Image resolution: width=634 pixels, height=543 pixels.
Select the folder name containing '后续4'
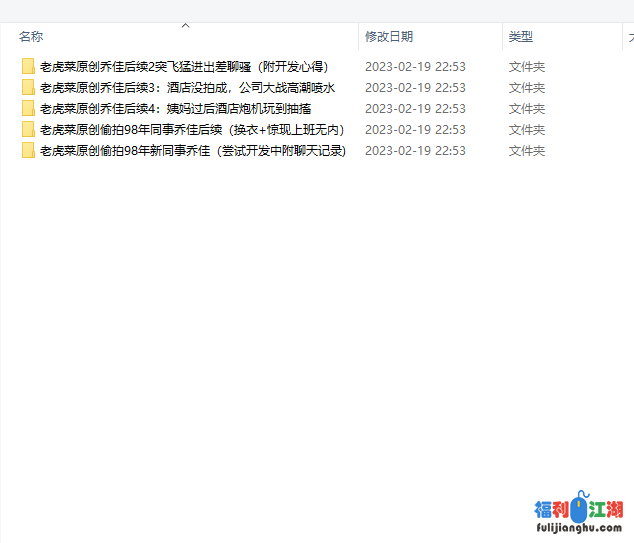pos(175,109)
